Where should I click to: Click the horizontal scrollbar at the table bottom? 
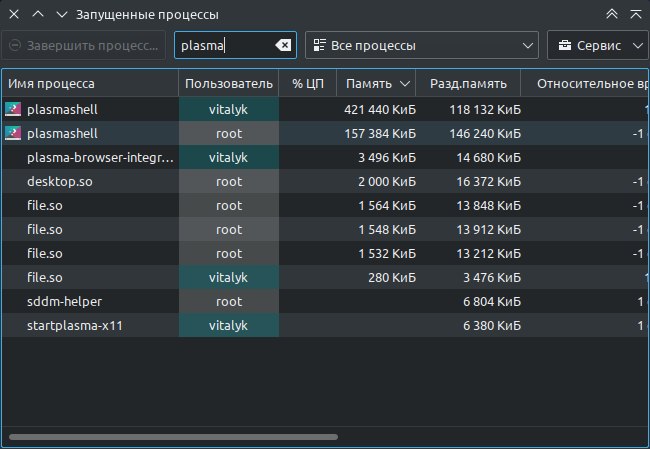[x=173, y=437]
